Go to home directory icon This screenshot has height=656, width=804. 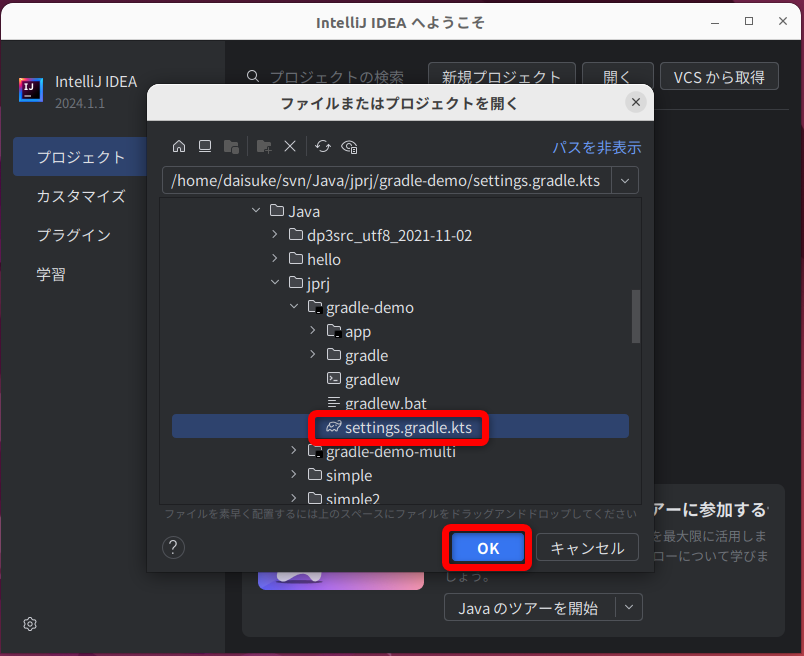click(x=178, y=147)
